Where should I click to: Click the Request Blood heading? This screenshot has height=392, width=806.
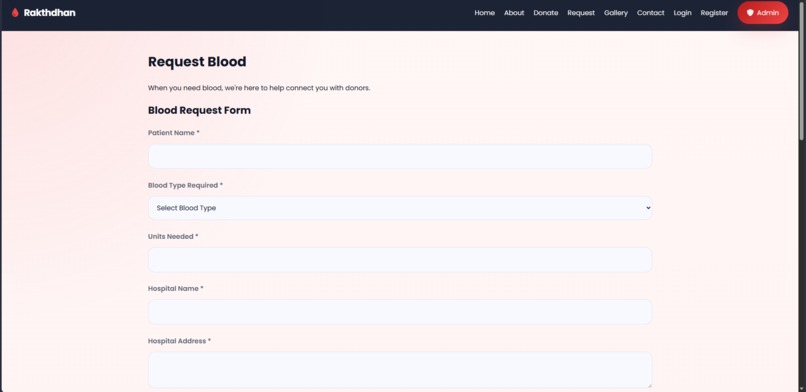point(197,62)
